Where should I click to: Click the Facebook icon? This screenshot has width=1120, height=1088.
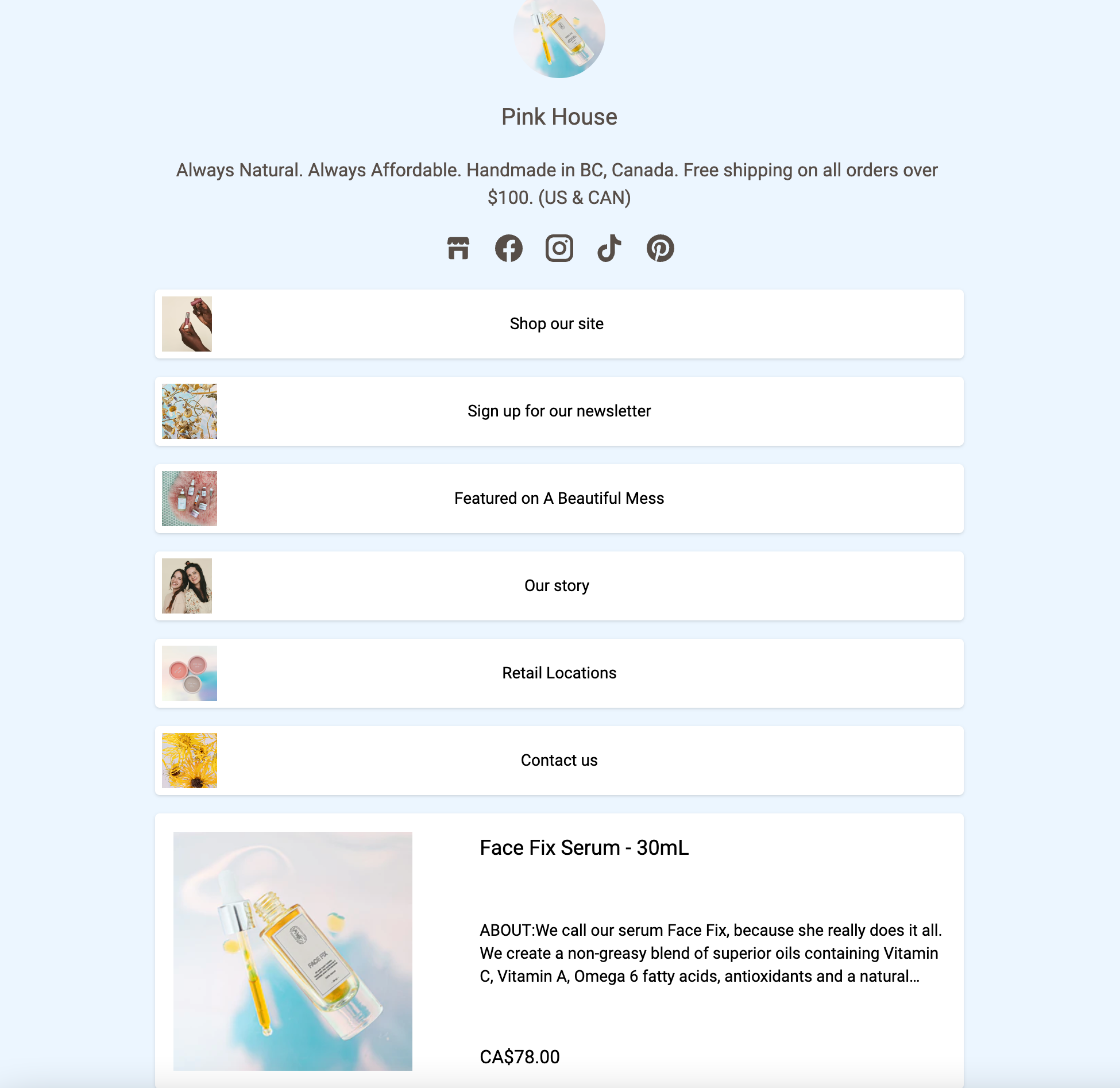pyautogui.click(x=509, y=247)
